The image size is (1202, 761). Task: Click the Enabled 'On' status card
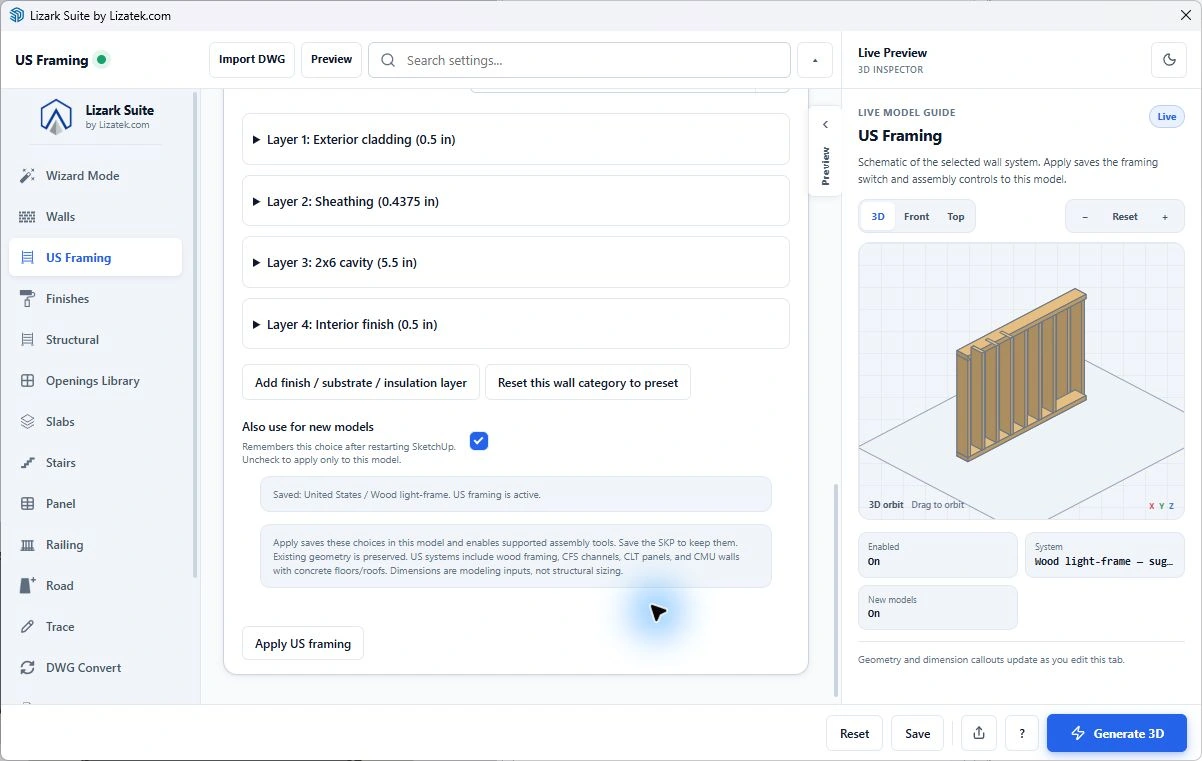click(938, 555)
